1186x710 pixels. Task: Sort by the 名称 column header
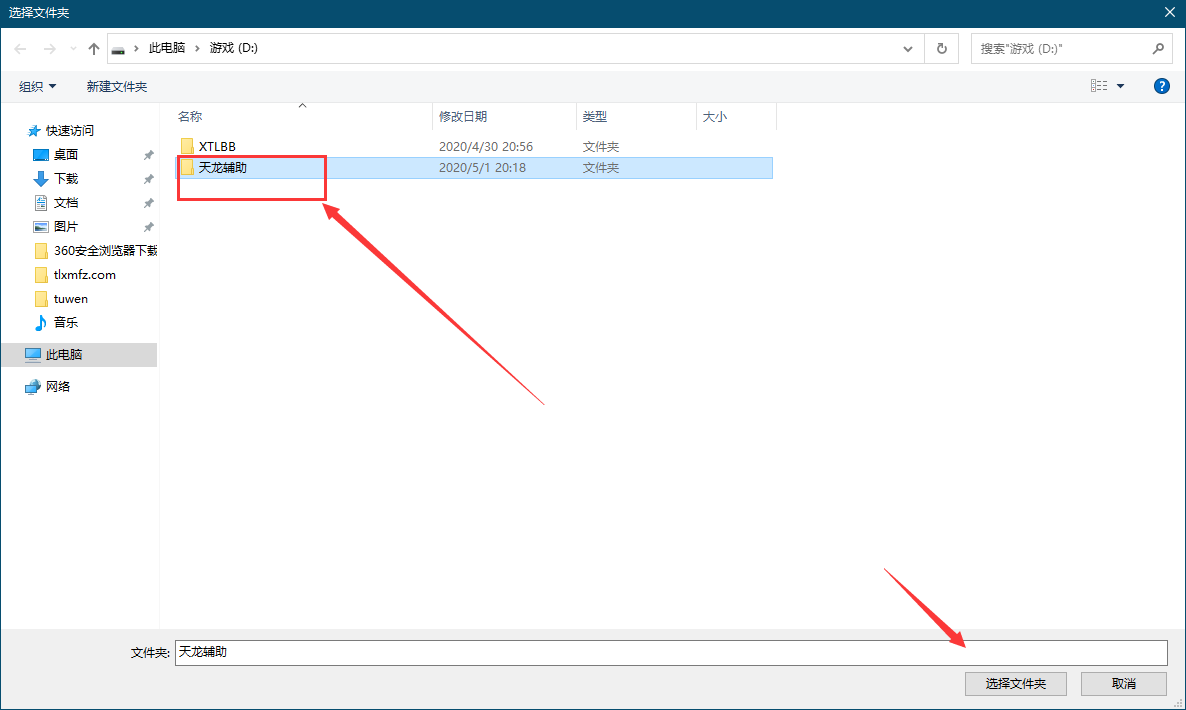(x=190, y=116)
